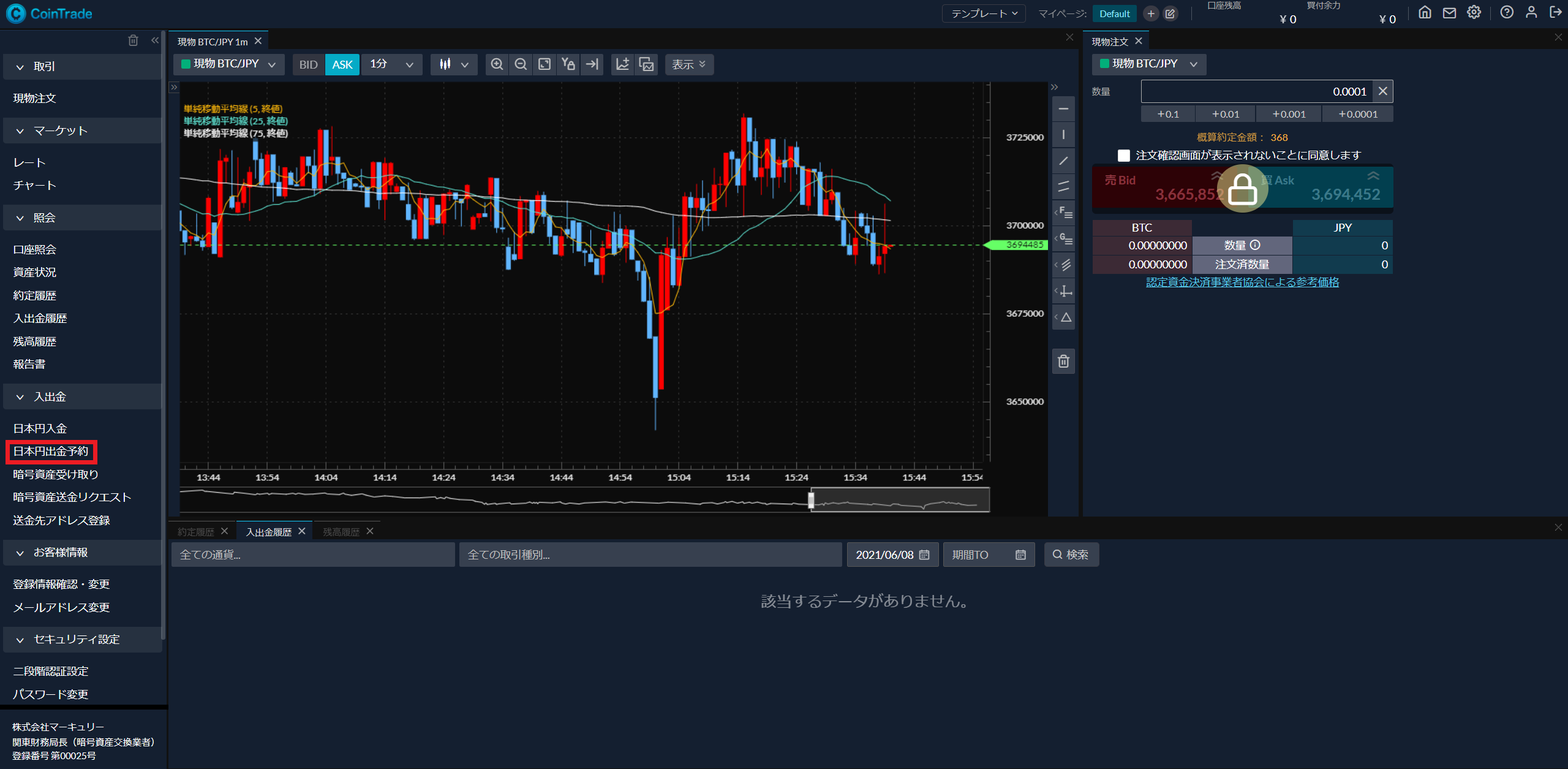This screenshot has width=1568, height=769.
Task: Select the horizontal line drawing tool
Action: coord(1063,109)
